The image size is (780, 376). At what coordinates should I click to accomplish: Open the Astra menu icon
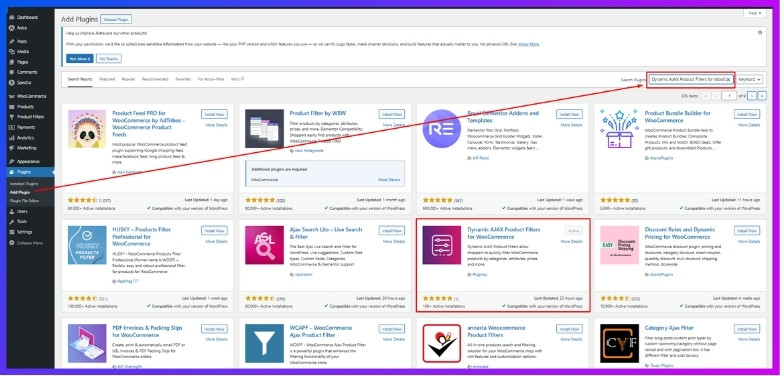coord(11,27)
